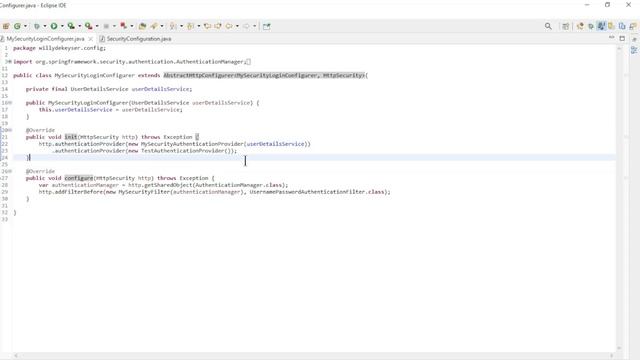The height and width of the screenshot is (360, 640).
Task: Click the Coverage run toolbar icon
Action: (71, 26)
